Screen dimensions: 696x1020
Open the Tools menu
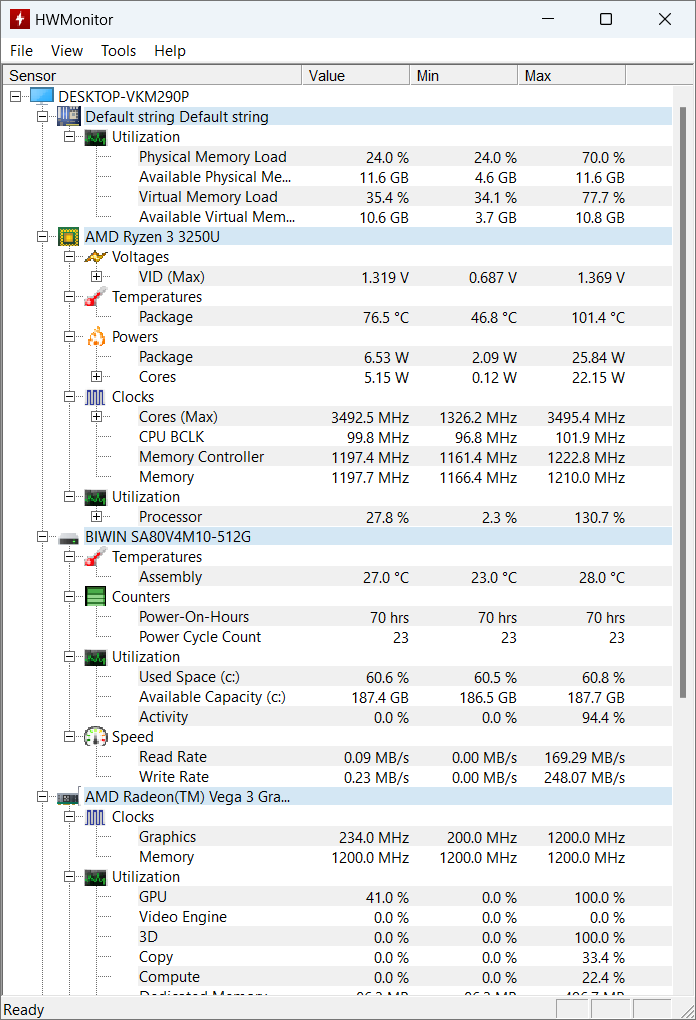point(118,51)
